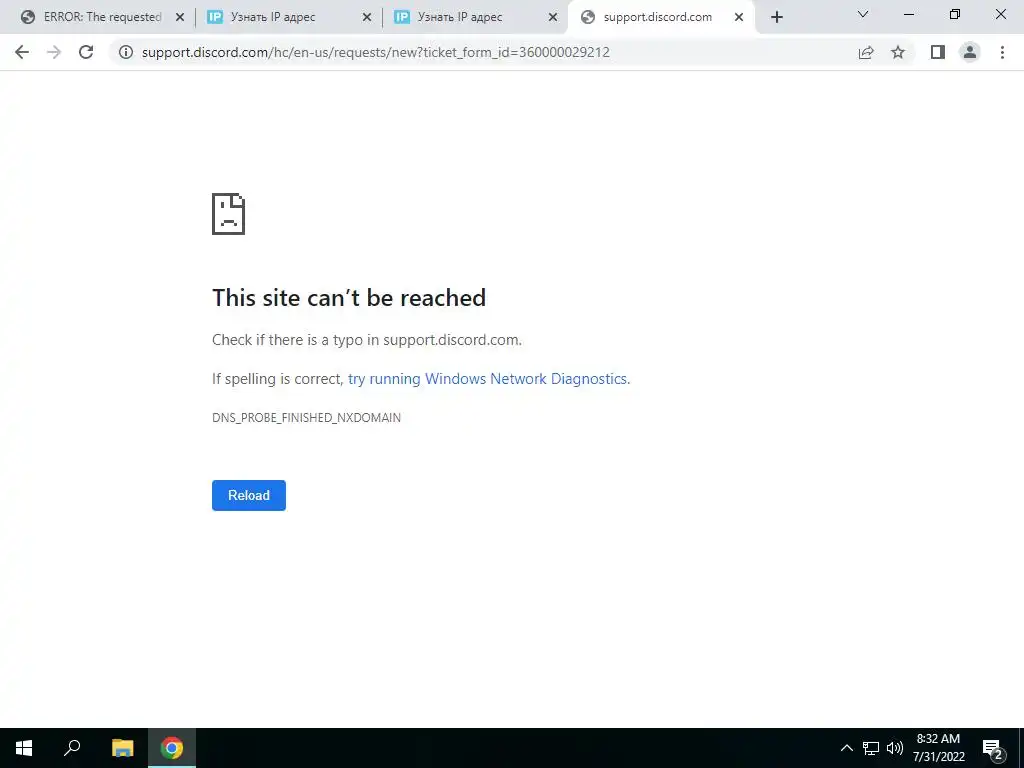Show hidden system tray icons

846,748
